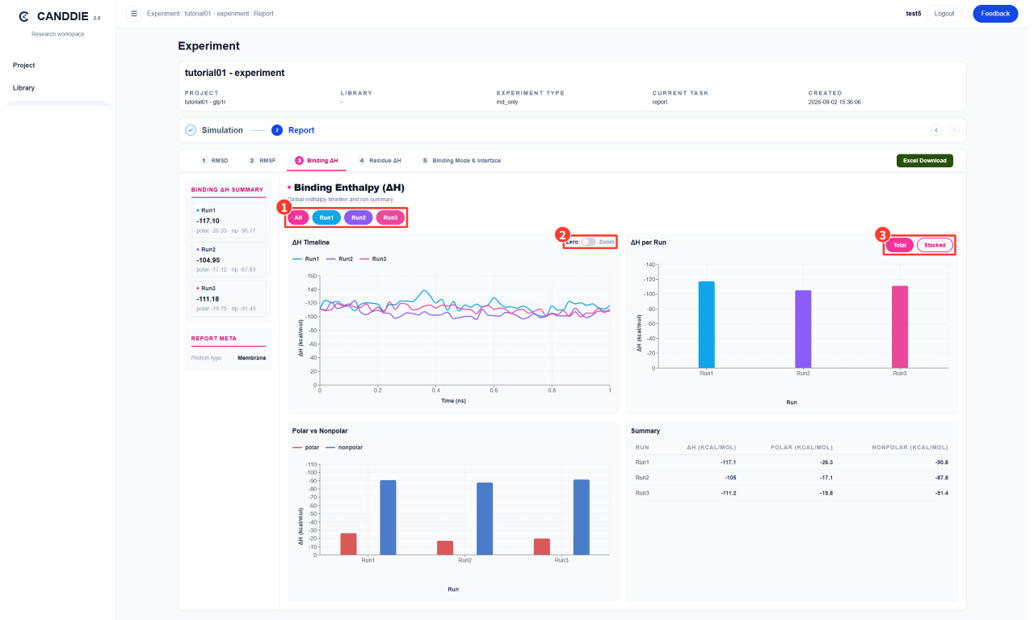Click the Run1 summary card
Image resolution: width=1034 pixels, height=620 pixels.
(x=228, y=220)
